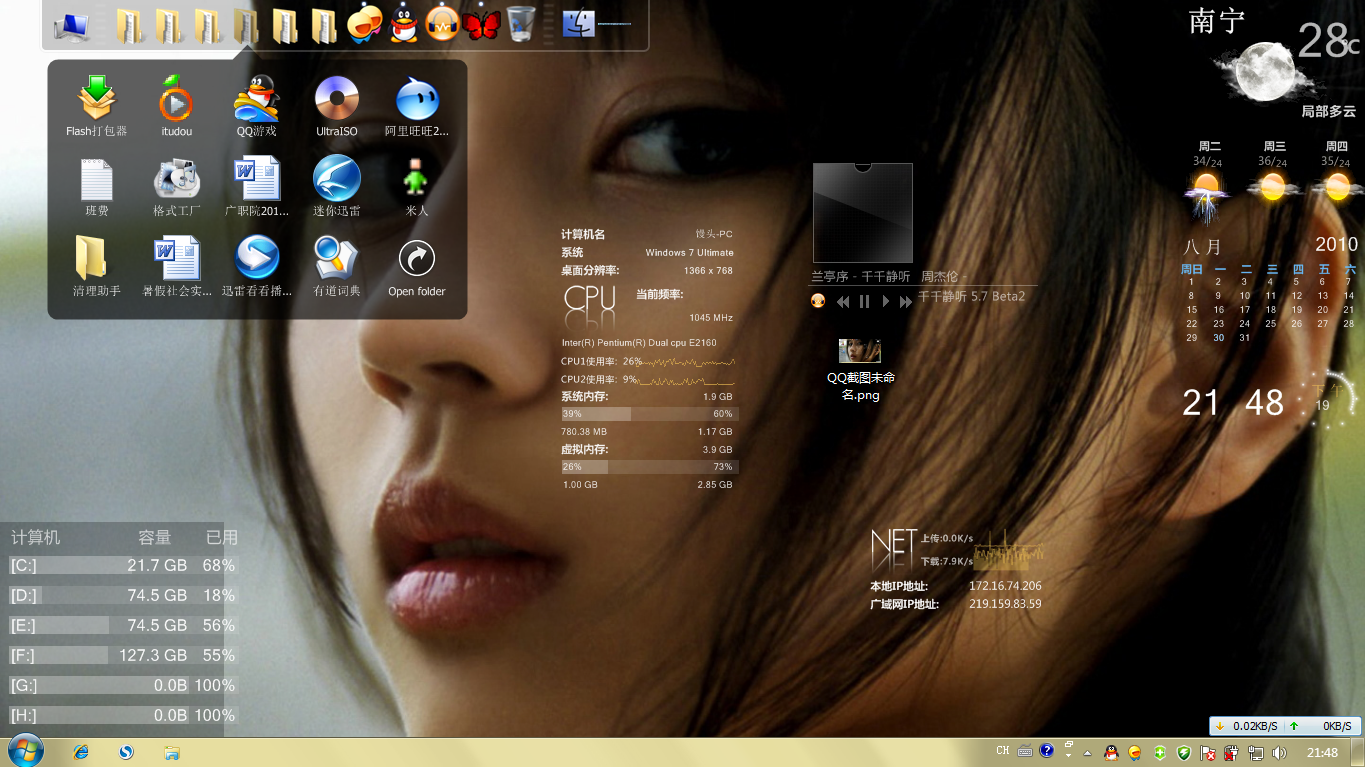Open the 米人 shortcut
The width and height of the screenshot is (1365, 767).
417,186
